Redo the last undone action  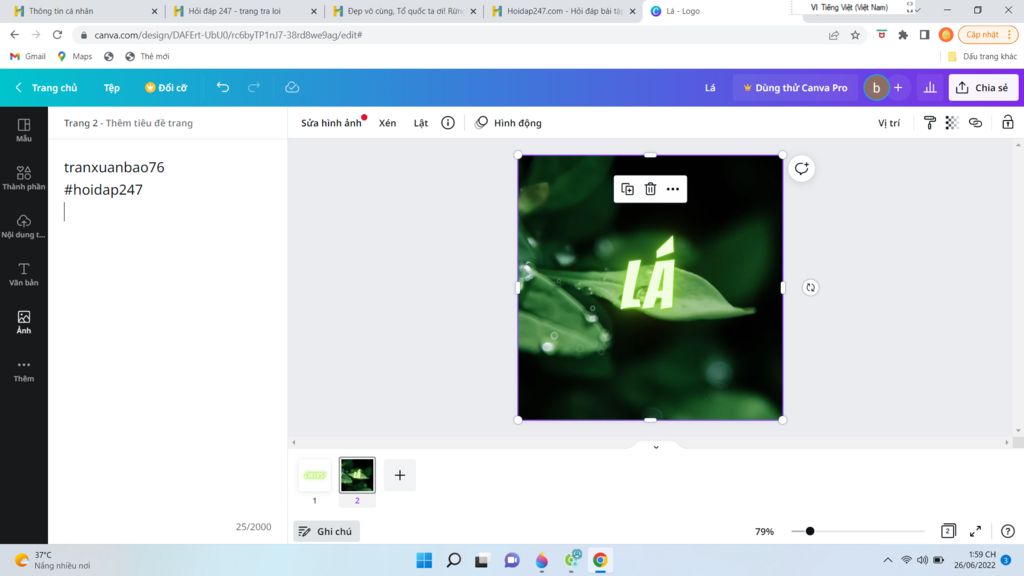[x=254, y=88]
